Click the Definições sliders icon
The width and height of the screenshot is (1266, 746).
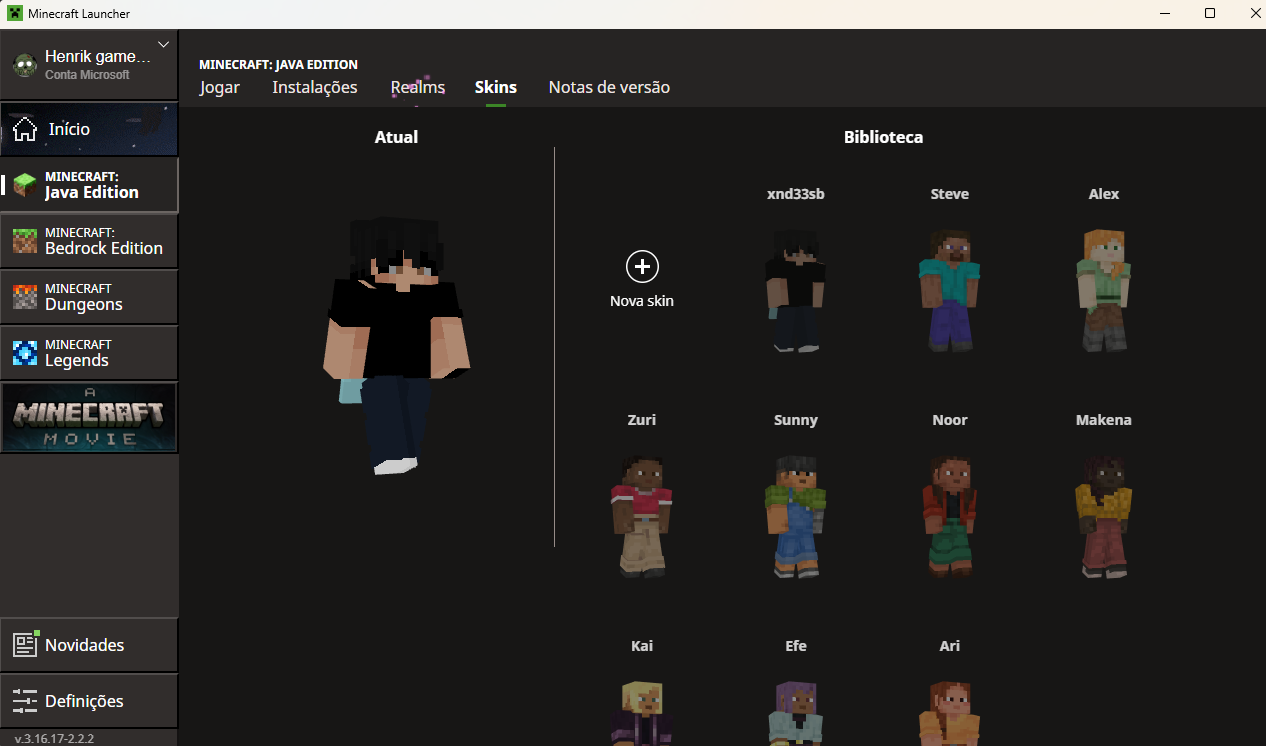25,701
